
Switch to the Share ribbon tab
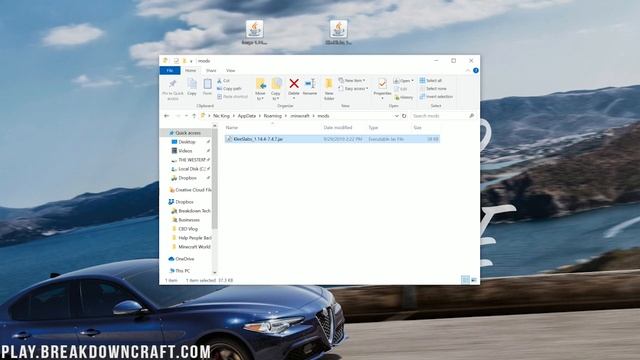[x=211, y=71]
